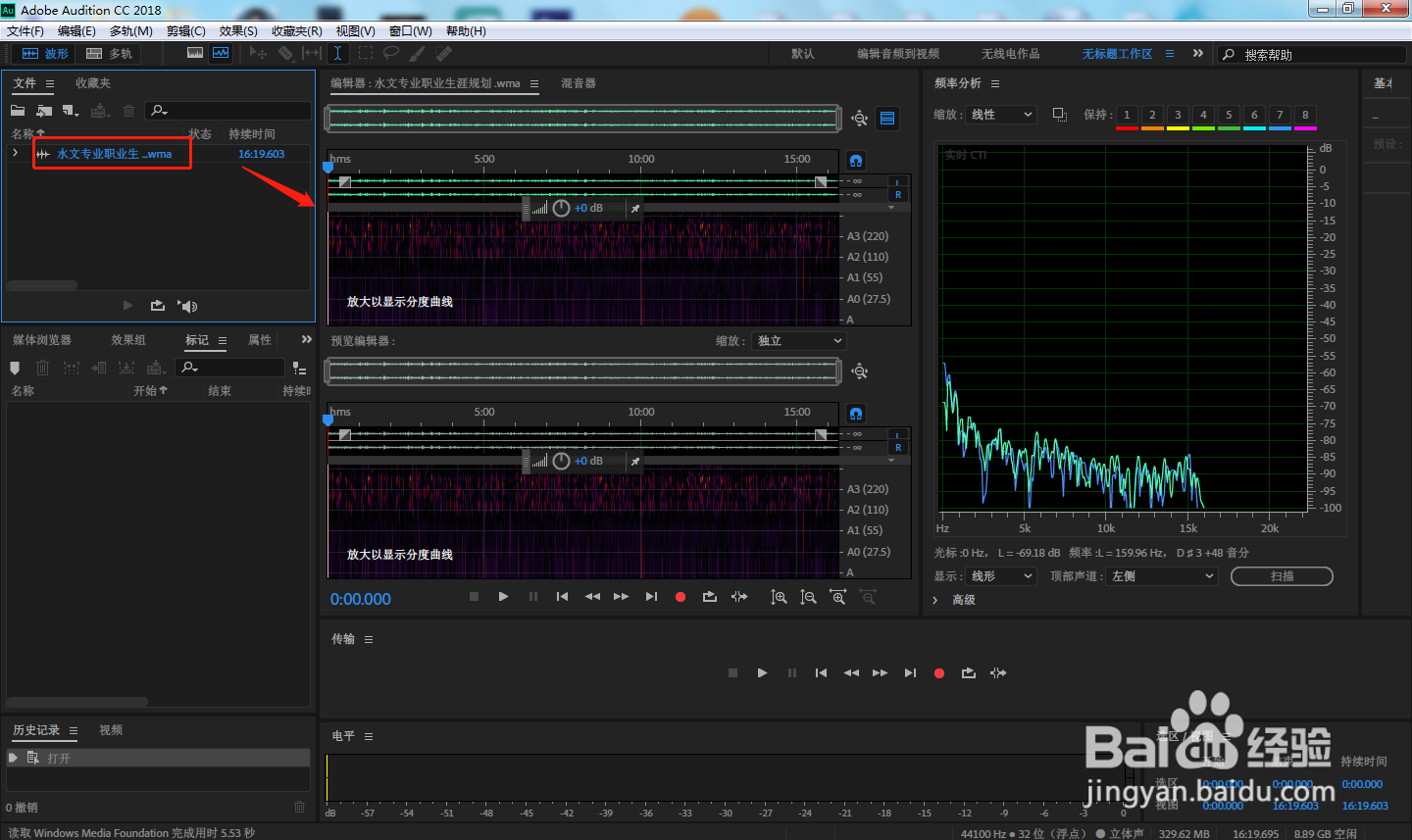Screen dimensions: 1412x840
Task: Open the Effects (效果) menu
Action: pos(238,31)
